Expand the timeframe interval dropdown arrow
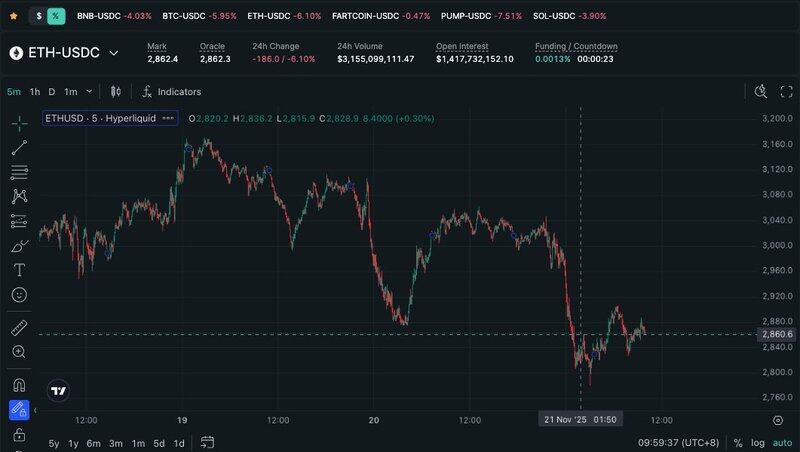 point(88,91)
